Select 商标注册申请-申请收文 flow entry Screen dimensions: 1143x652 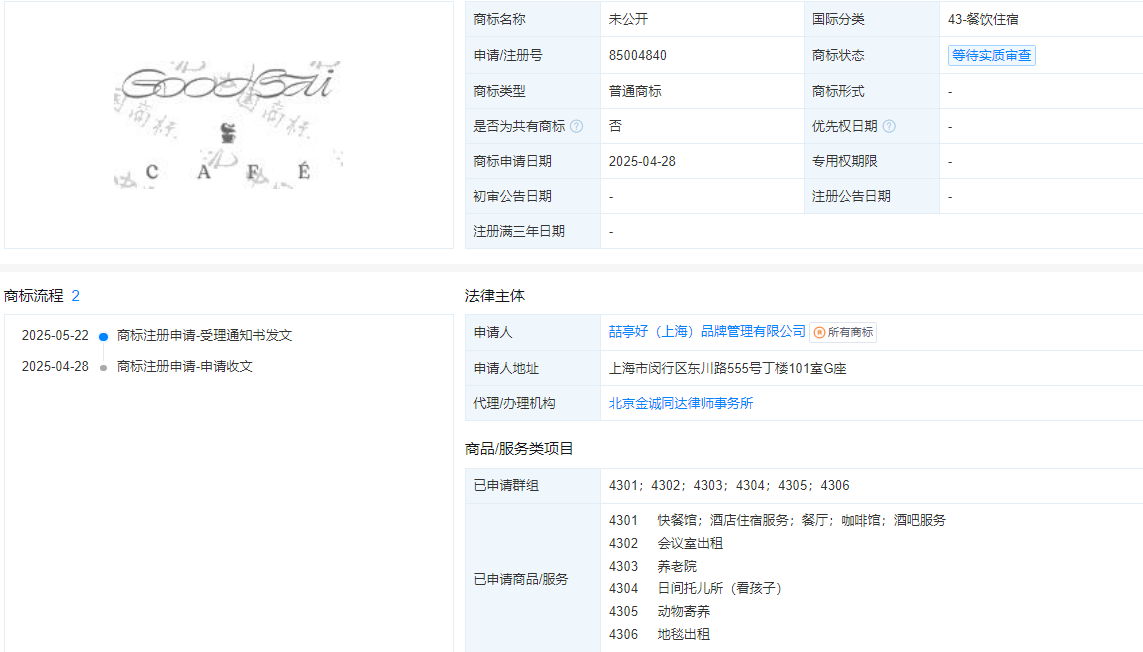[185, 366]
